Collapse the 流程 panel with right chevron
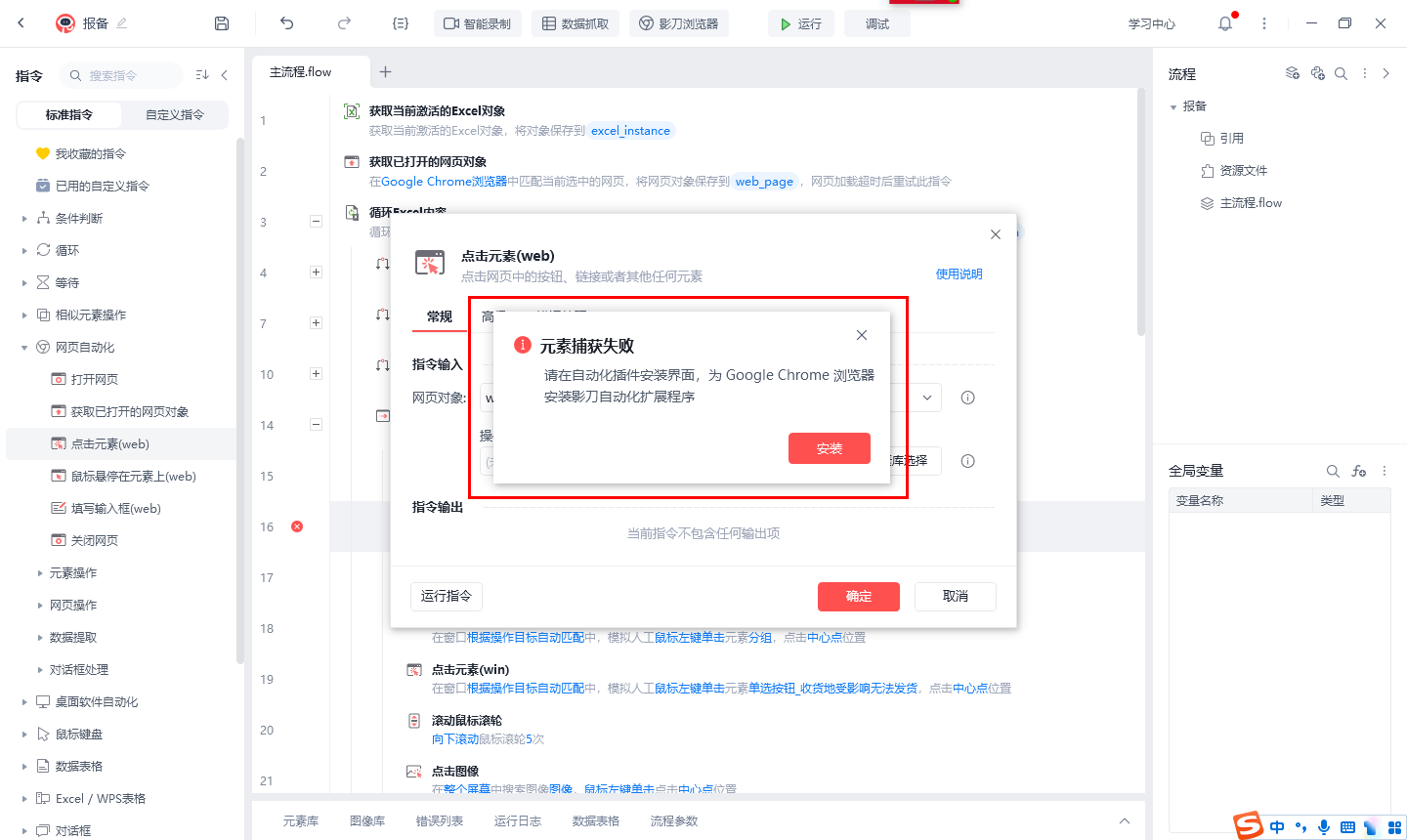The image size is (1407, 840). point(1386,73)
